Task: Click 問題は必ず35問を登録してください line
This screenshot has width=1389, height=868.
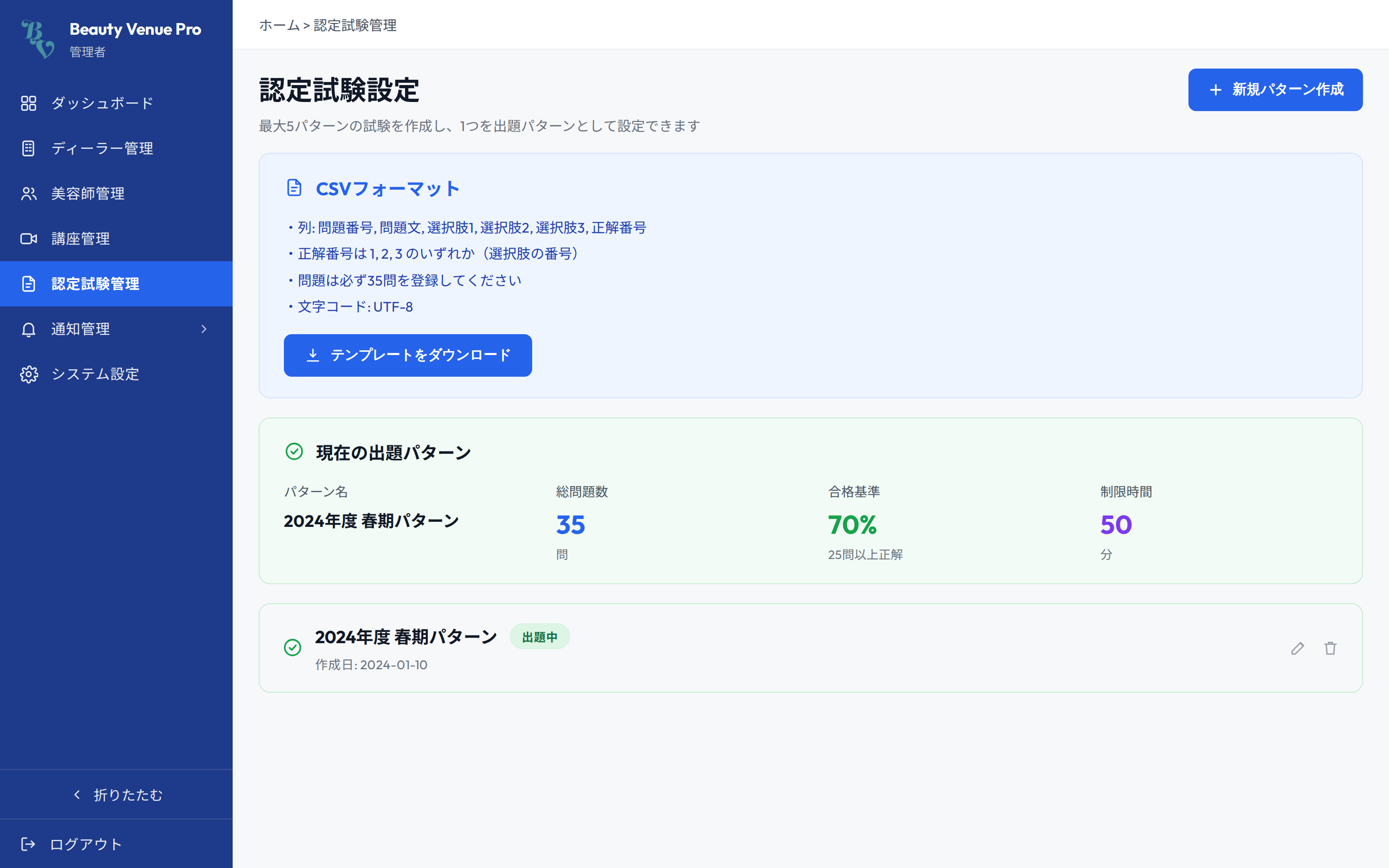Action: (x=405, y=280)
